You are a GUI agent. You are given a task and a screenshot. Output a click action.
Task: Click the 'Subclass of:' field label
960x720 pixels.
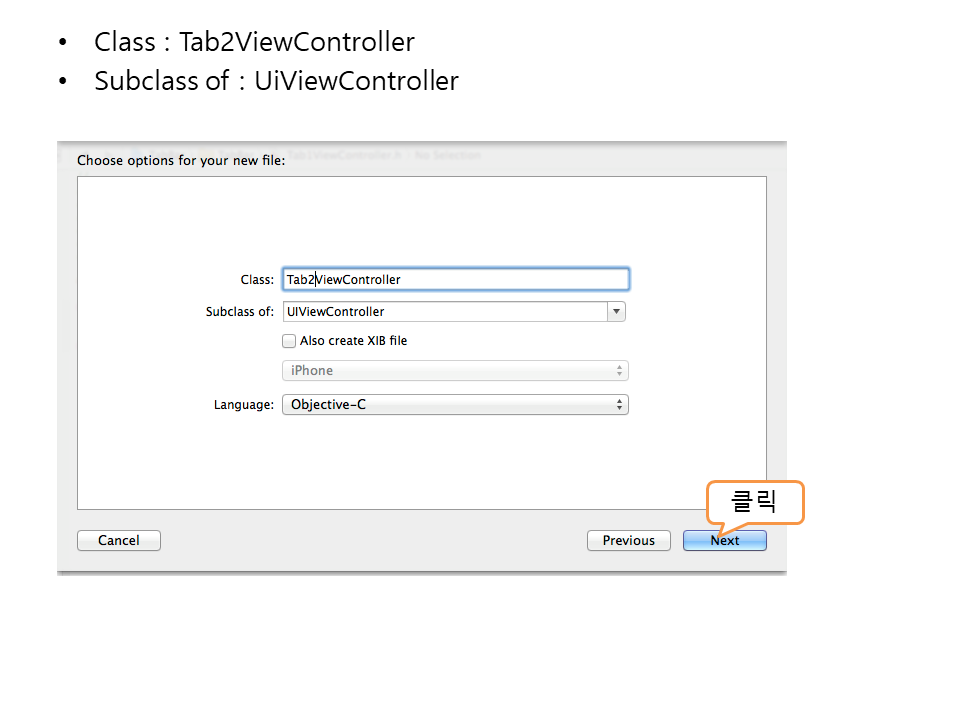(240, 312)
